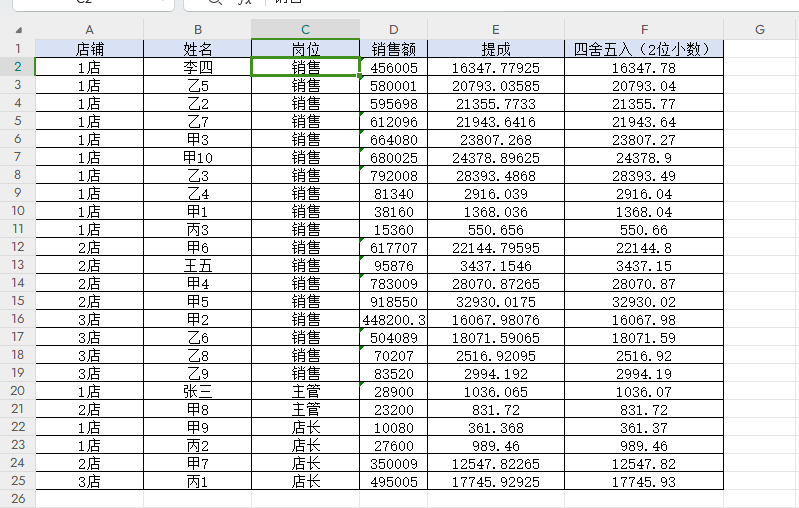This screenshot has height=508, width=799.
Task: Select sales amount cell 580001
Action: point(393,85)
